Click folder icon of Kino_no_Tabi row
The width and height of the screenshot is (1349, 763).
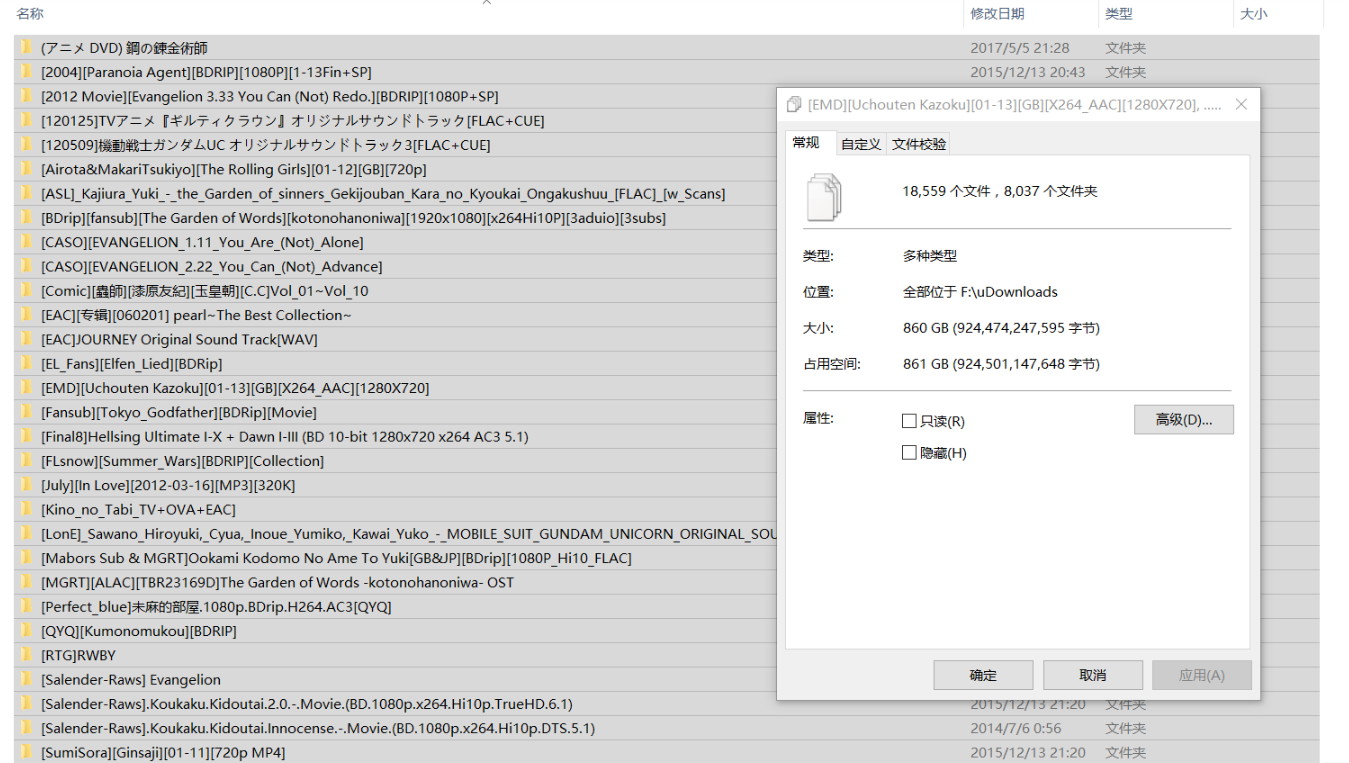tap(27, 510)
